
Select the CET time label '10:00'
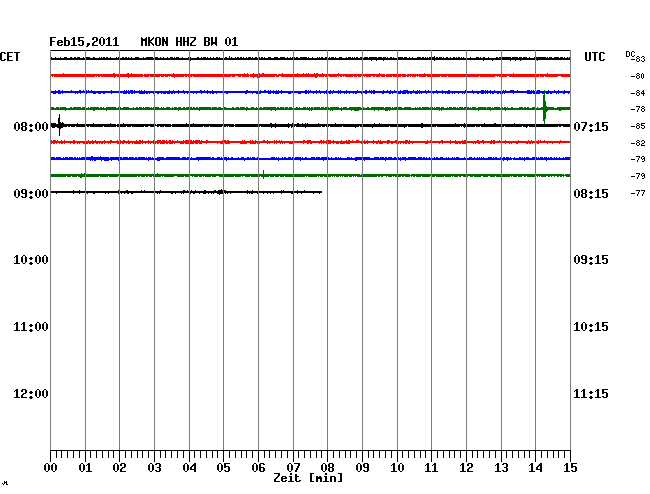[31, 260]
